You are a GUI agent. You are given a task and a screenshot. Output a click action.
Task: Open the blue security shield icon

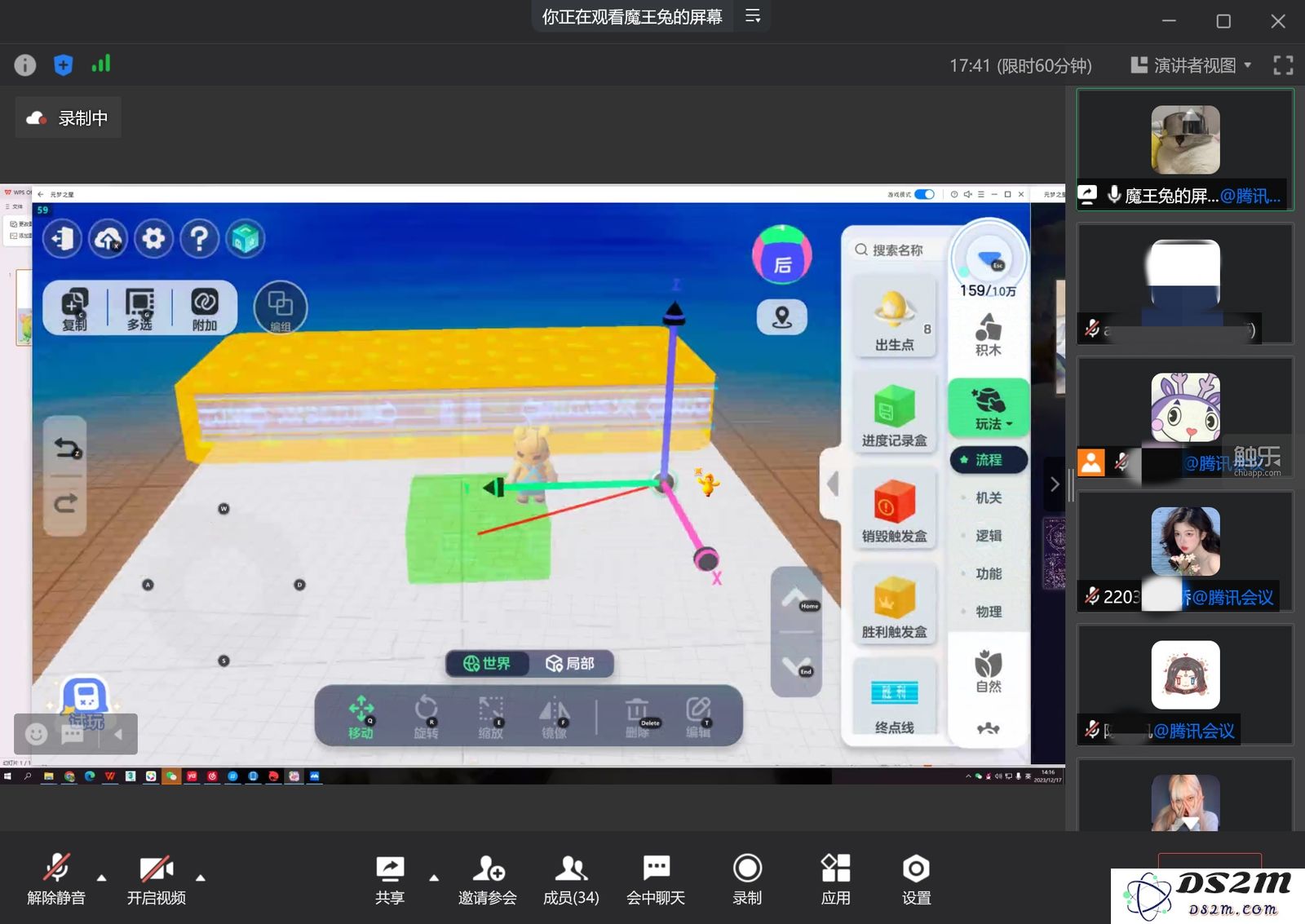point(63,65)
